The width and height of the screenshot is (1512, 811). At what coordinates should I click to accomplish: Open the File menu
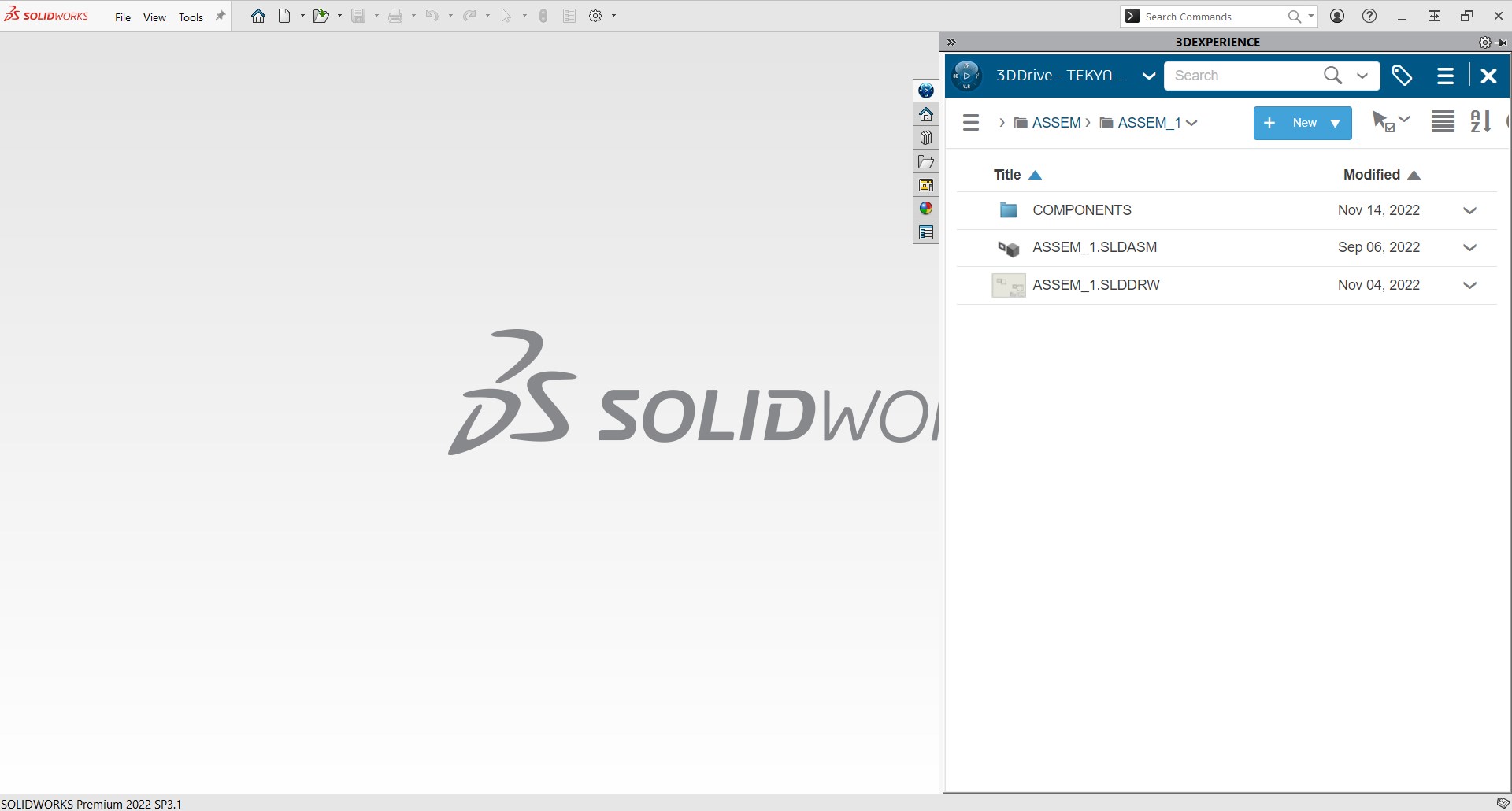123,17
